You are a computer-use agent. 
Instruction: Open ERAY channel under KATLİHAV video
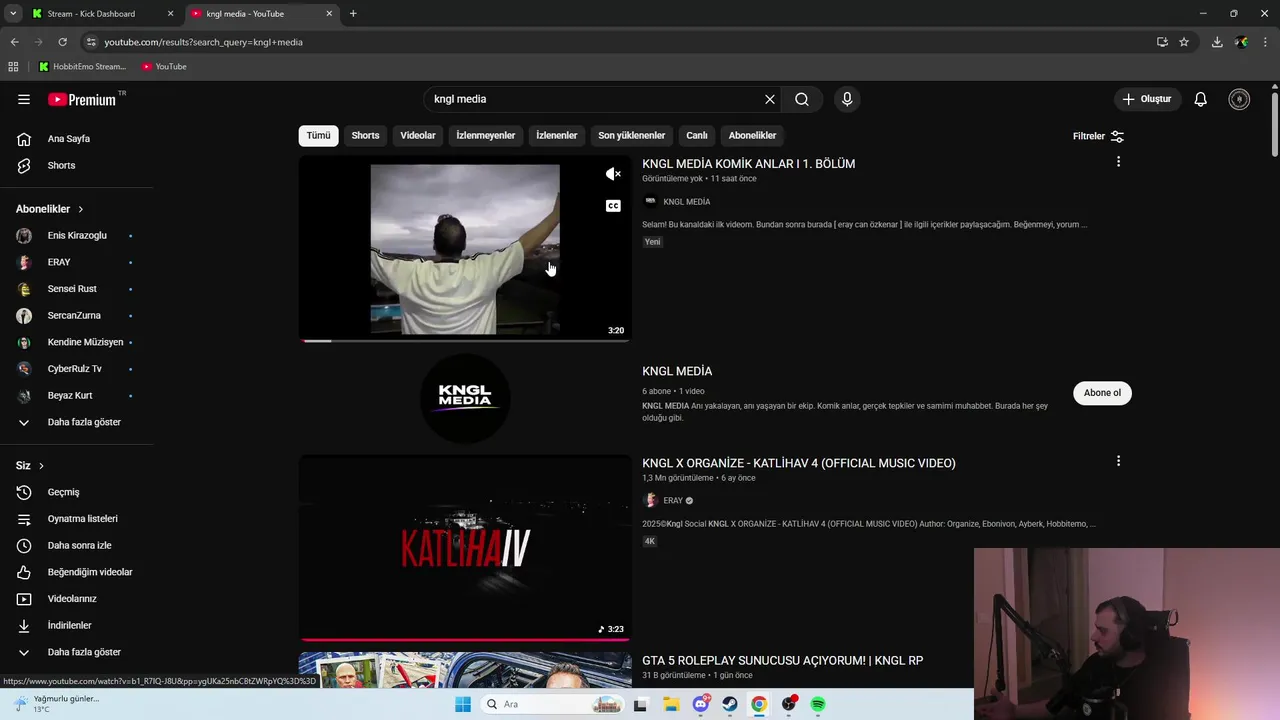pos(673,501)
